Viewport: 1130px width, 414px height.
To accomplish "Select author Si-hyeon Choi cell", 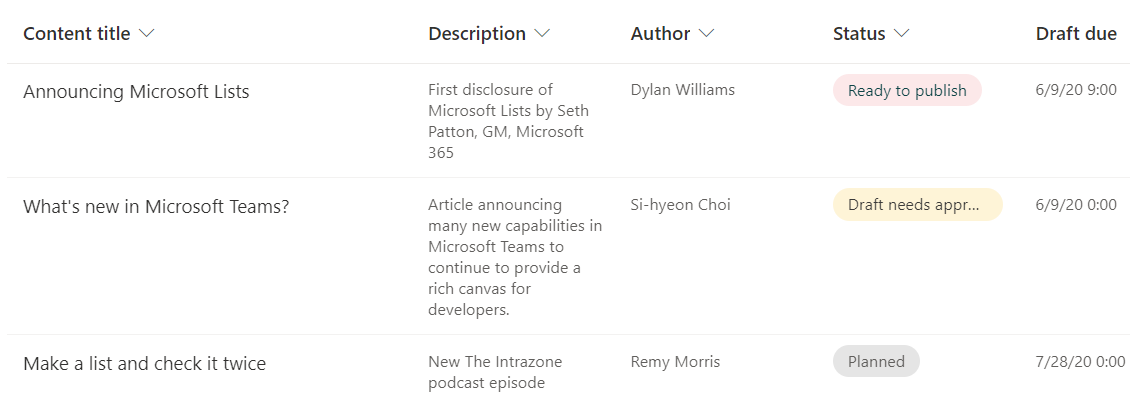I will coord(680,205).
